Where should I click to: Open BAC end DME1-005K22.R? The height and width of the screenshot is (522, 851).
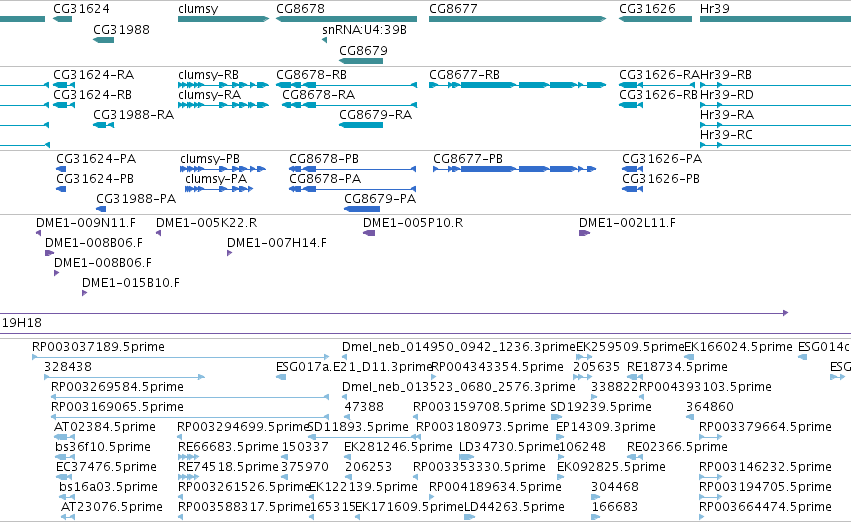(206, 223)
